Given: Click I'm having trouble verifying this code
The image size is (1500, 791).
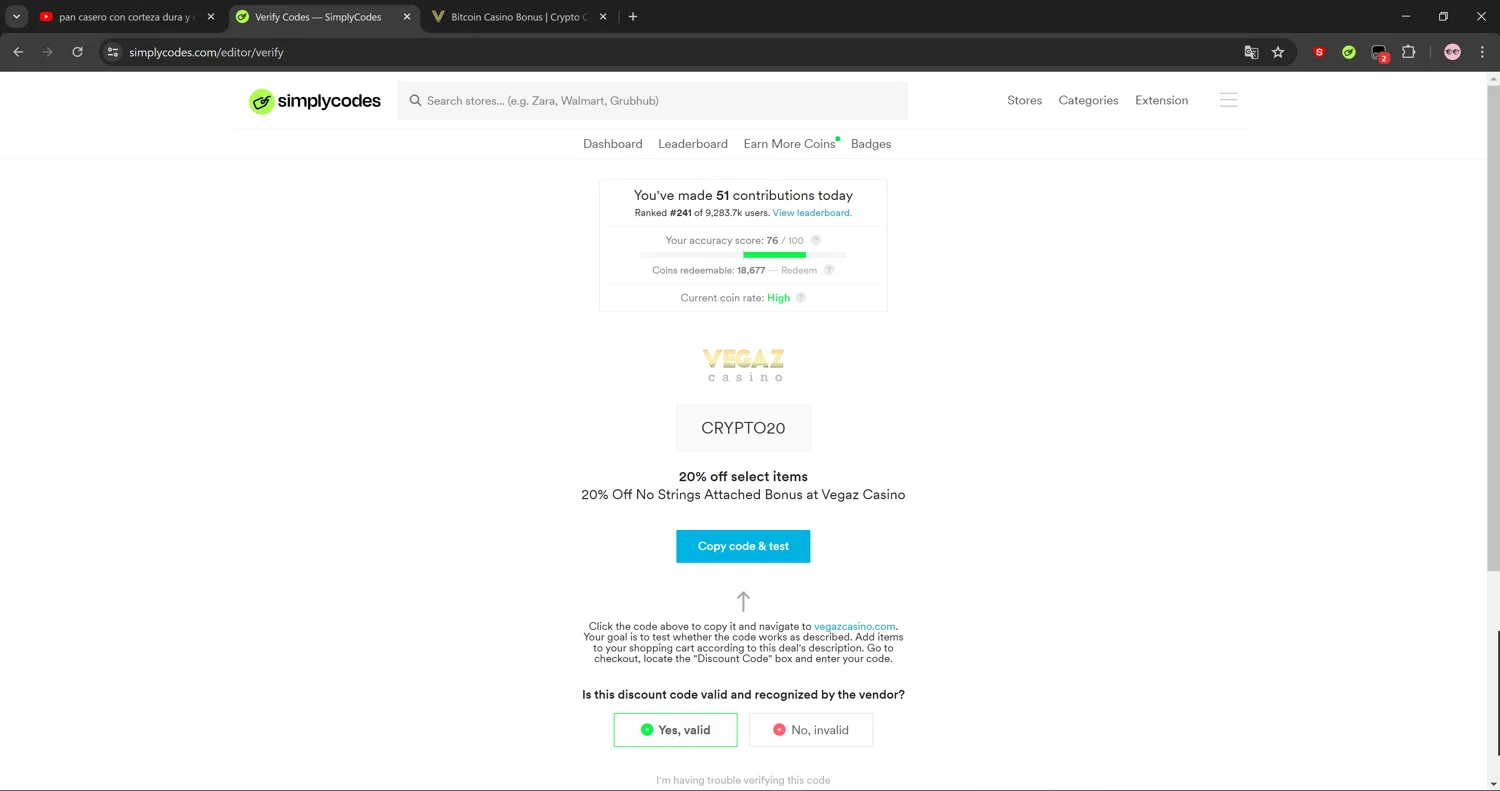Looking at the screenshot, I should coord(743,780).
